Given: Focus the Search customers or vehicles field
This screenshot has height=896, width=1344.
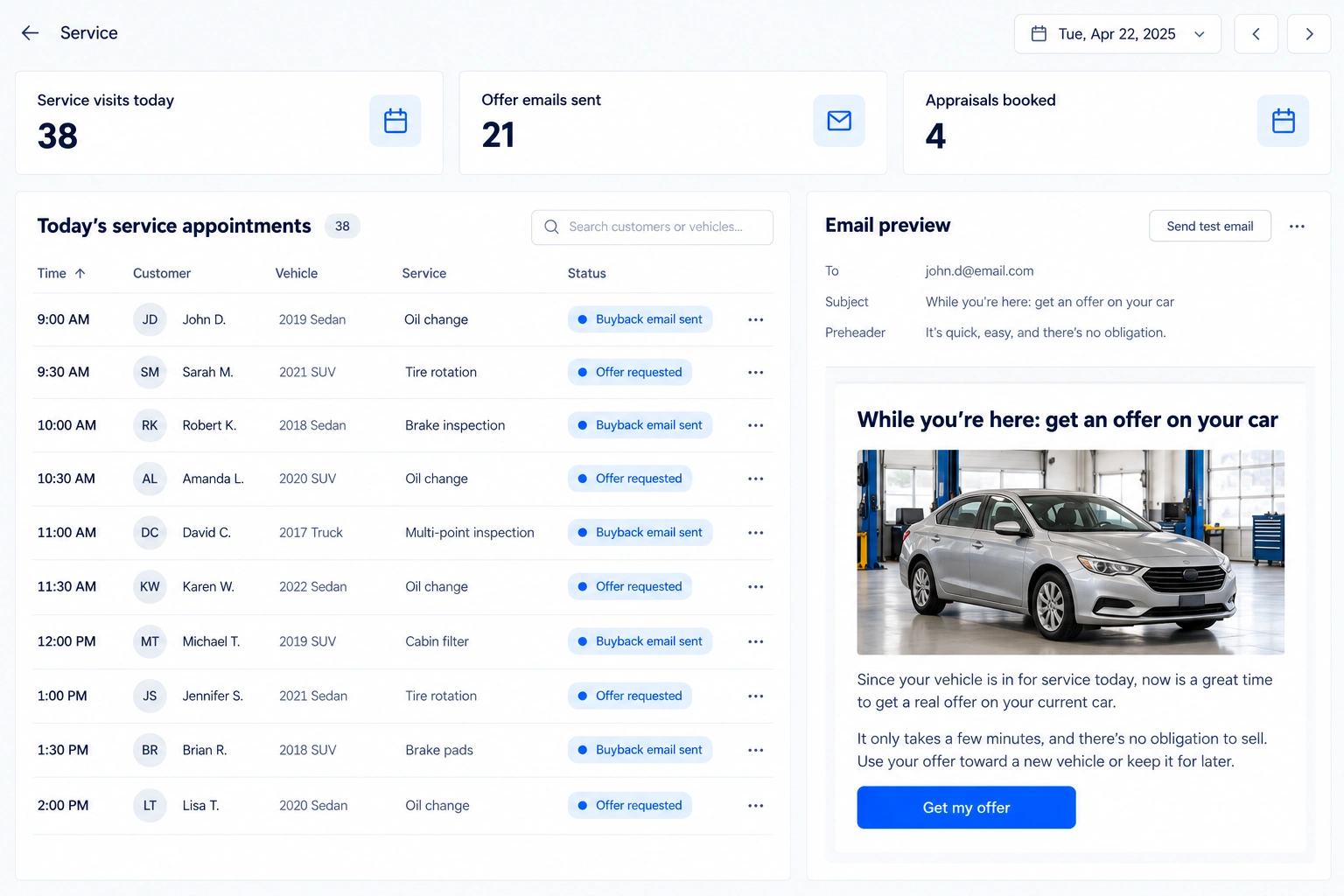Looking at the screenshot, I should pyautogui.click(x=652, y=227).
